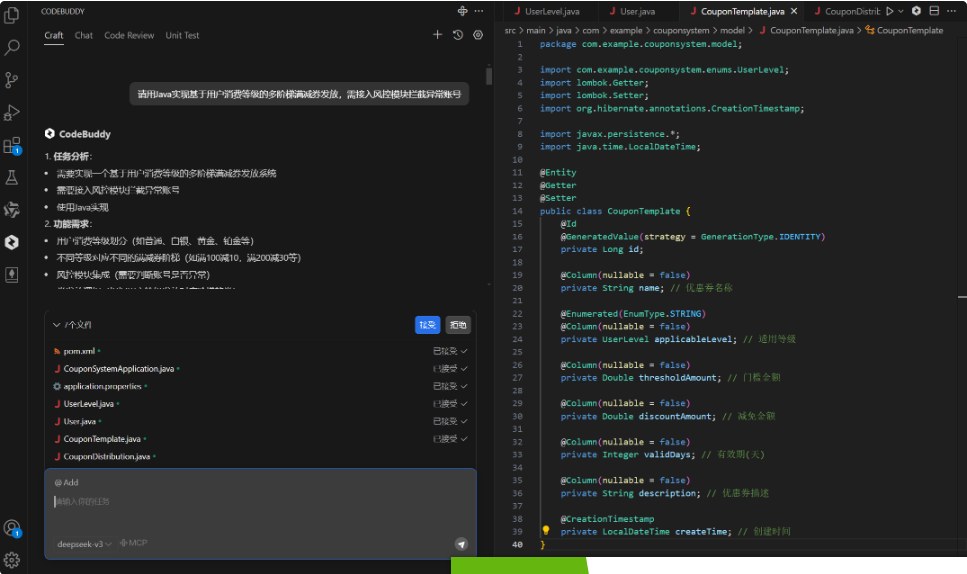Viewport: 967px width, 574px height.
Task: Click the @ Add context button
Action: pyautogui.click(x=67, y=483)
